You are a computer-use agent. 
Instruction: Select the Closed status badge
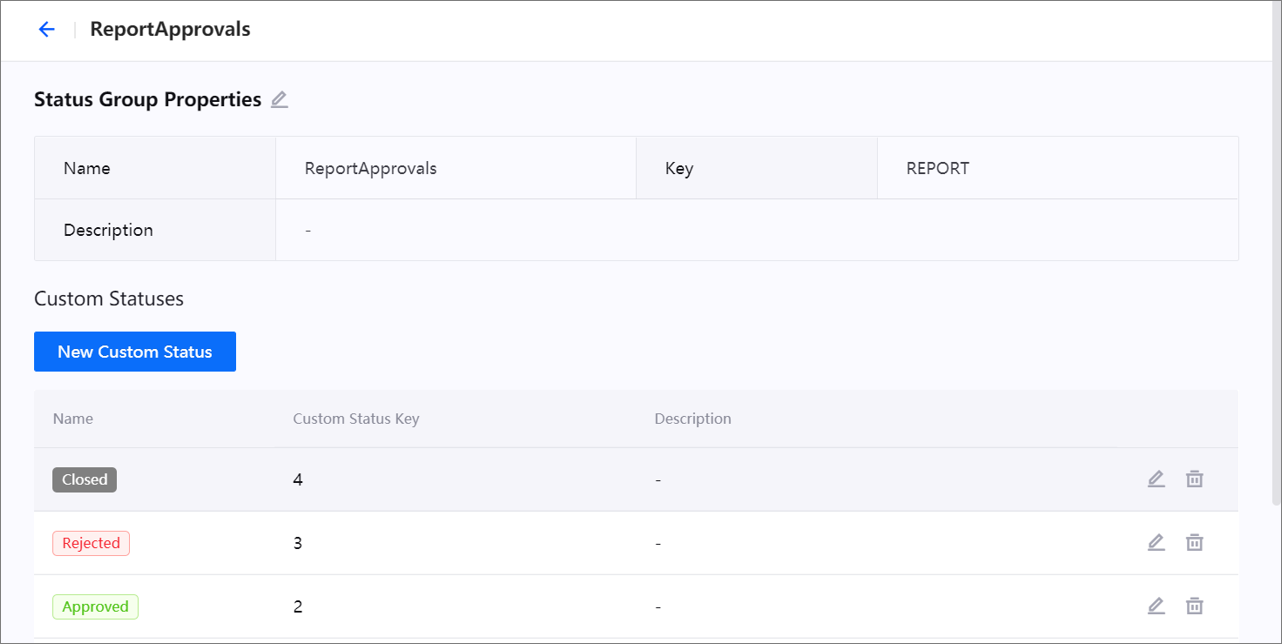click(85, 480)
